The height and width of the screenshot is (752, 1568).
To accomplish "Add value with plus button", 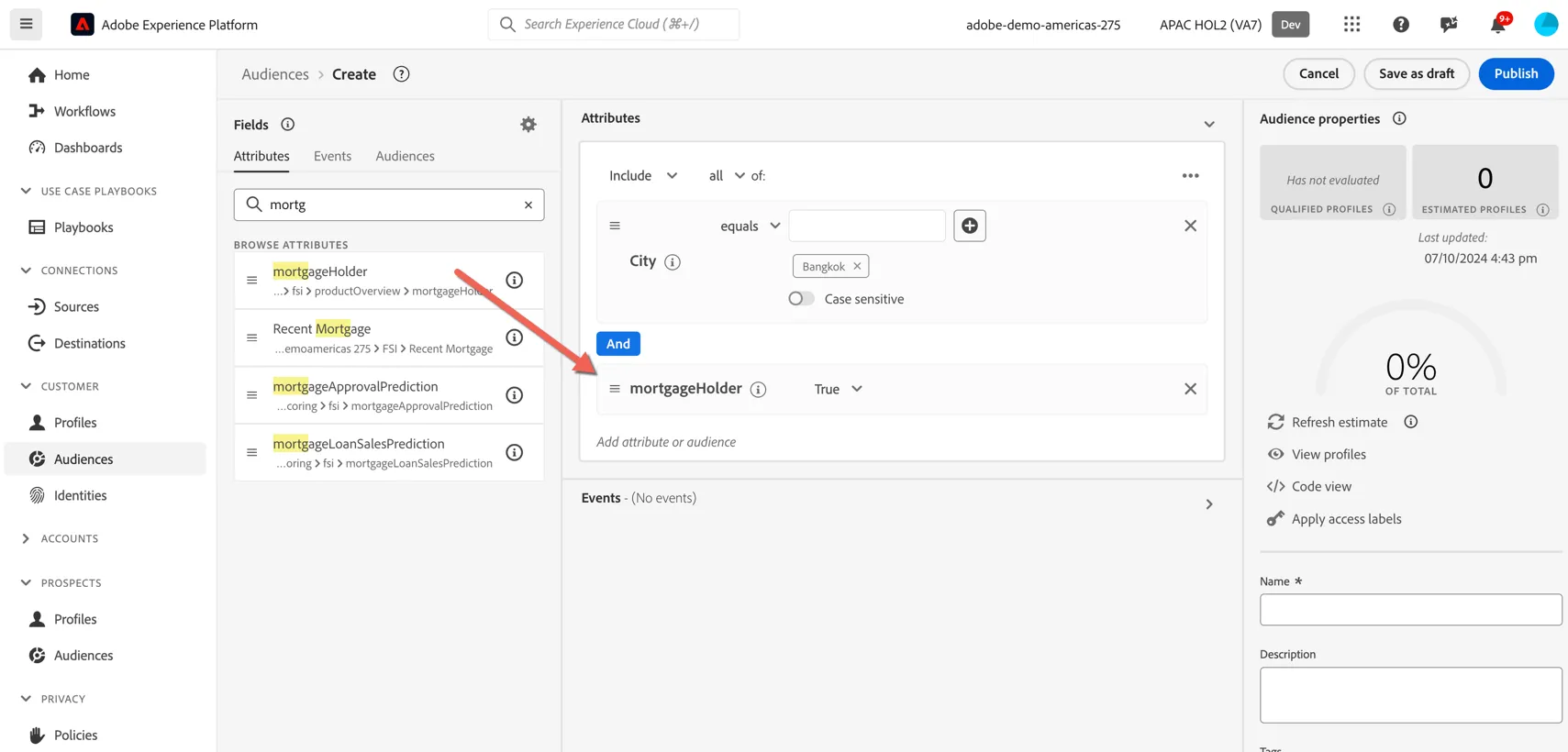I will point(970,226).
